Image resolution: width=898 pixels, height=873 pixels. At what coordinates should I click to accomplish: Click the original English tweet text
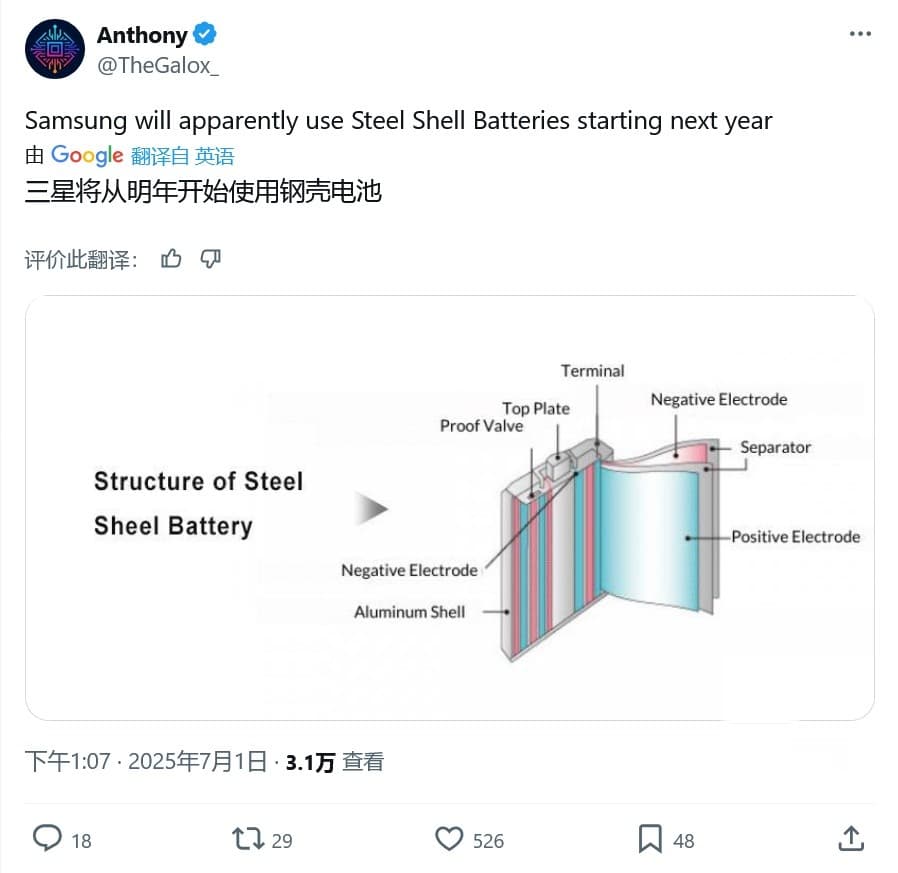(398, 121)
